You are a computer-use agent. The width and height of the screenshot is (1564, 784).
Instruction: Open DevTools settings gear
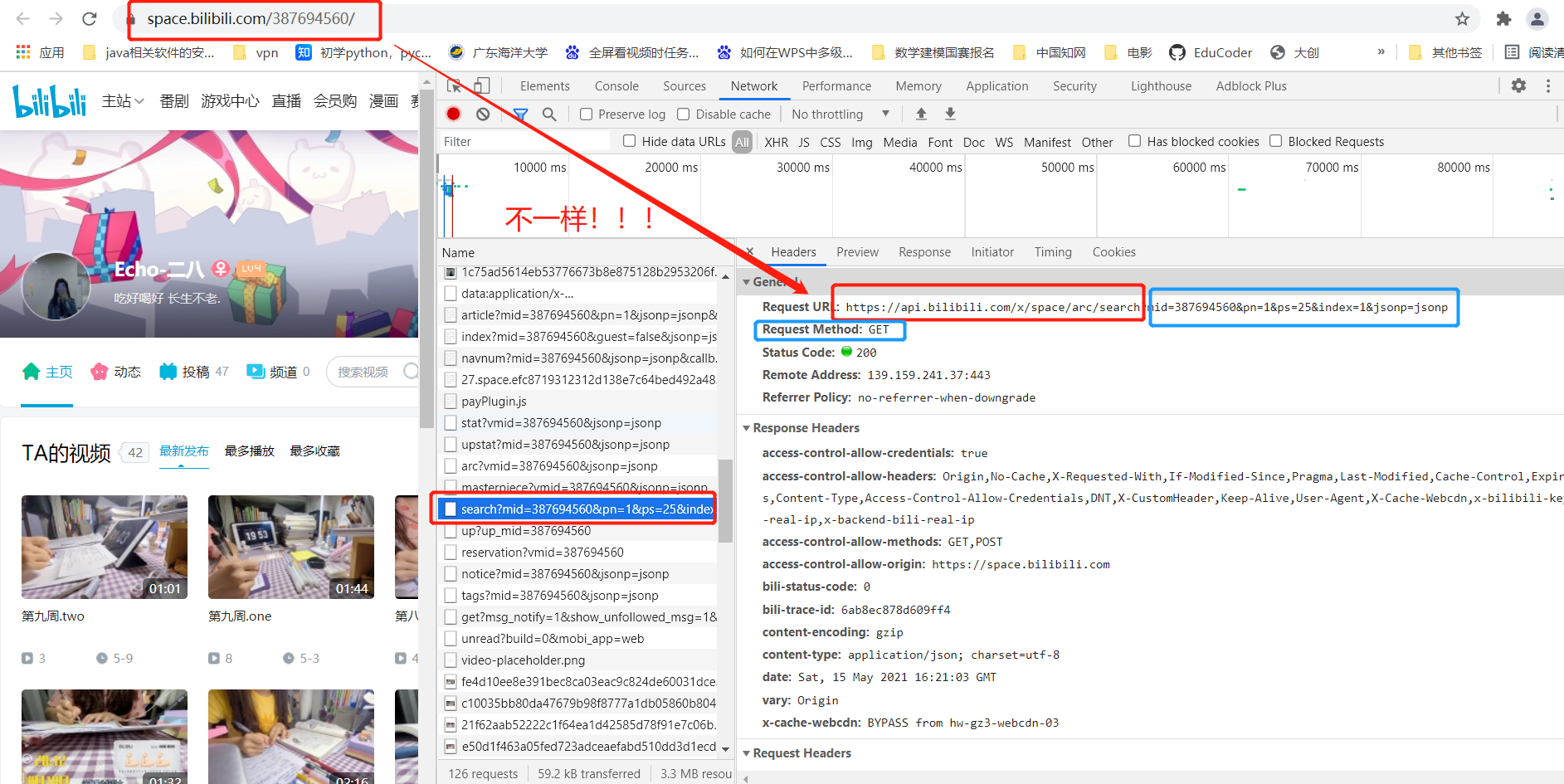(x=1518, y=85)
